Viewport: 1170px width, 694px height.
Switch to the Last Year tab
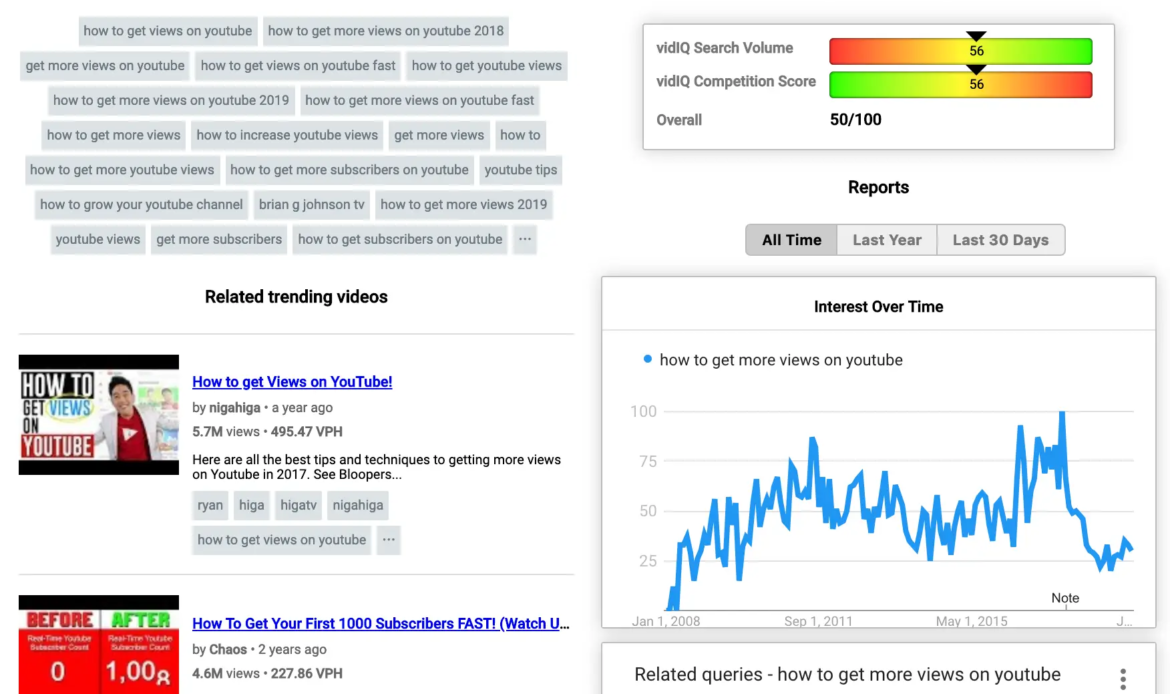(x=886, y=240)
